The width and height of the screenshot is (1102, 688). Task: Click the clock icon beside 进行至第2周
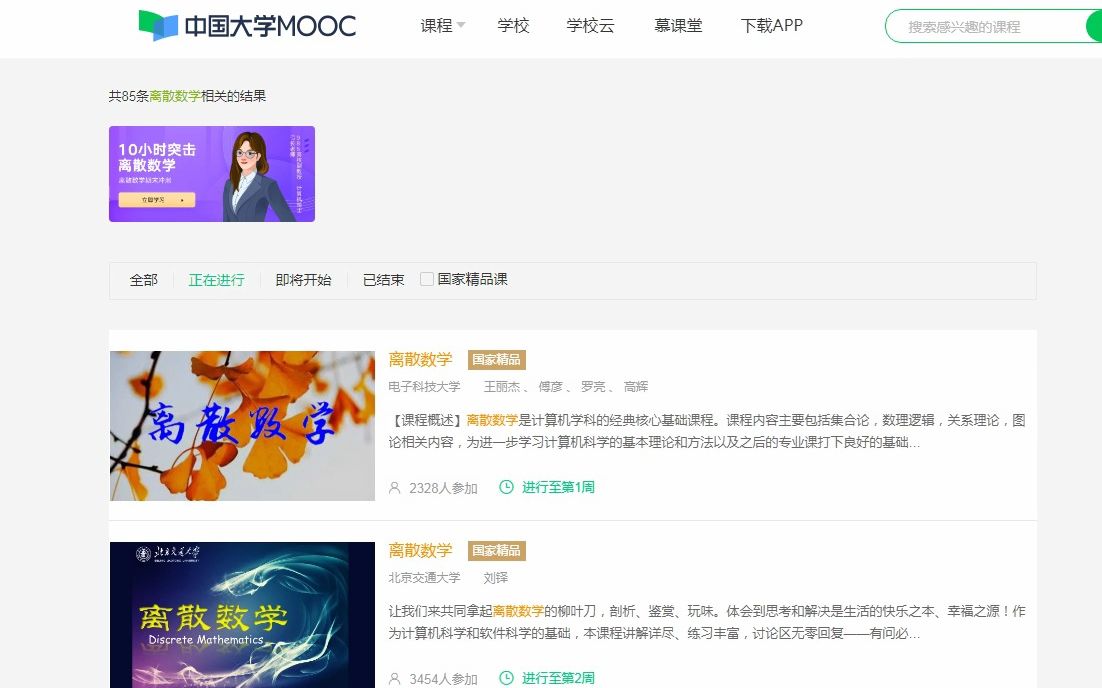tap(506, 678)
